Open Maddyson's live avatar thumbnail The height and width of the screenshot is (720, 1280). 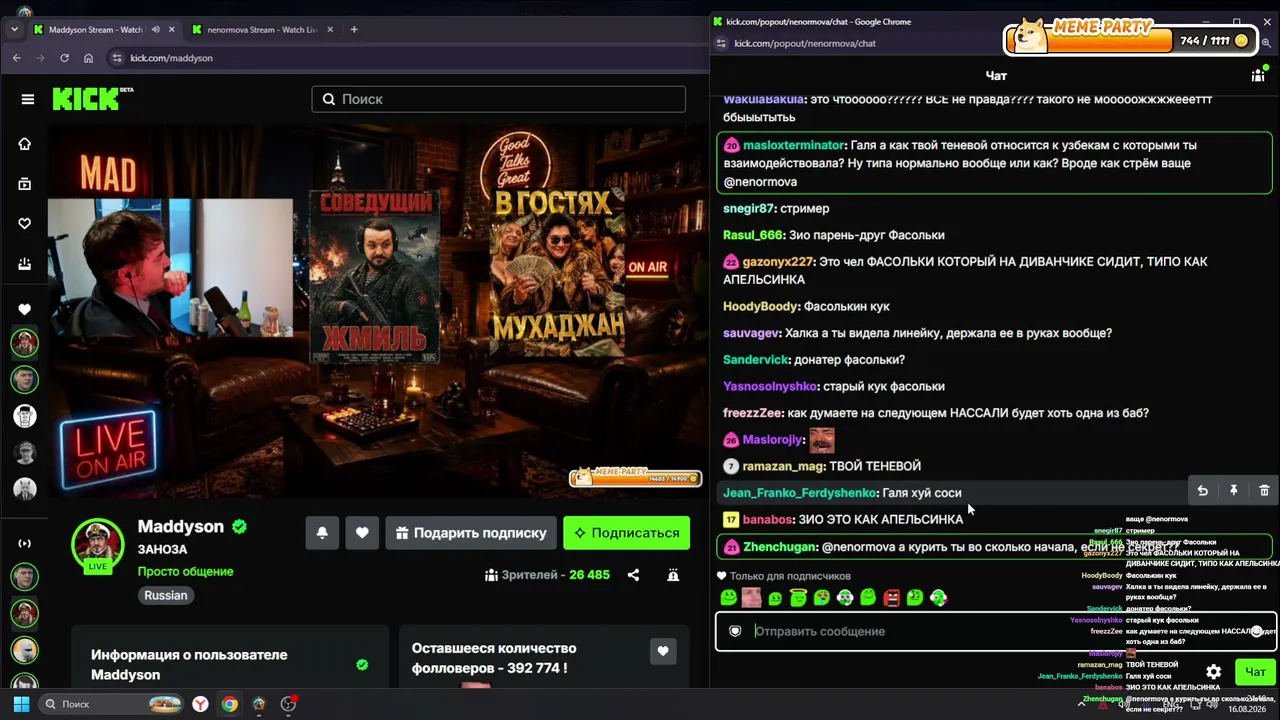click(x=97, y=545)
